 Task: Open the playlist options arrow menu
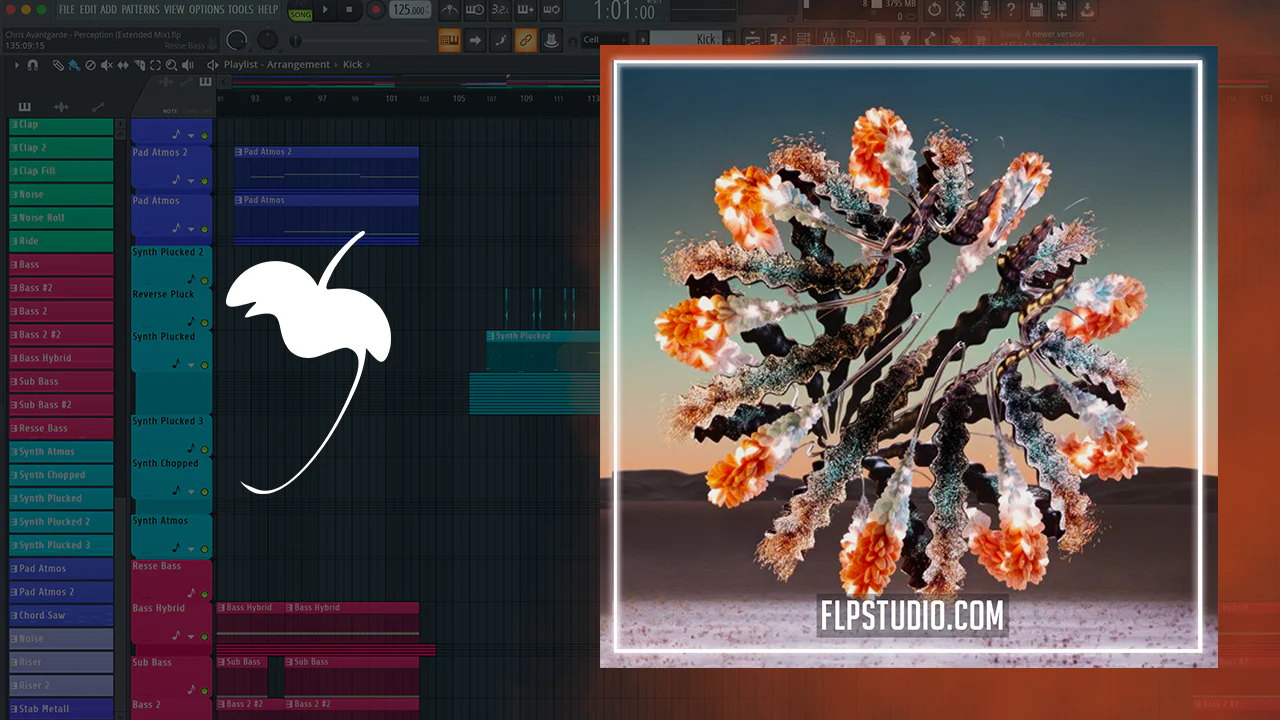(17, 65)
